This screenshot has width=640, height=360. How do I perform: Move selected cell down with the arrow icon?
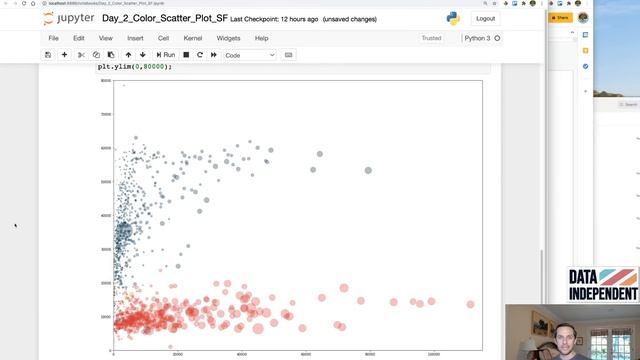(x=142, y=55)
